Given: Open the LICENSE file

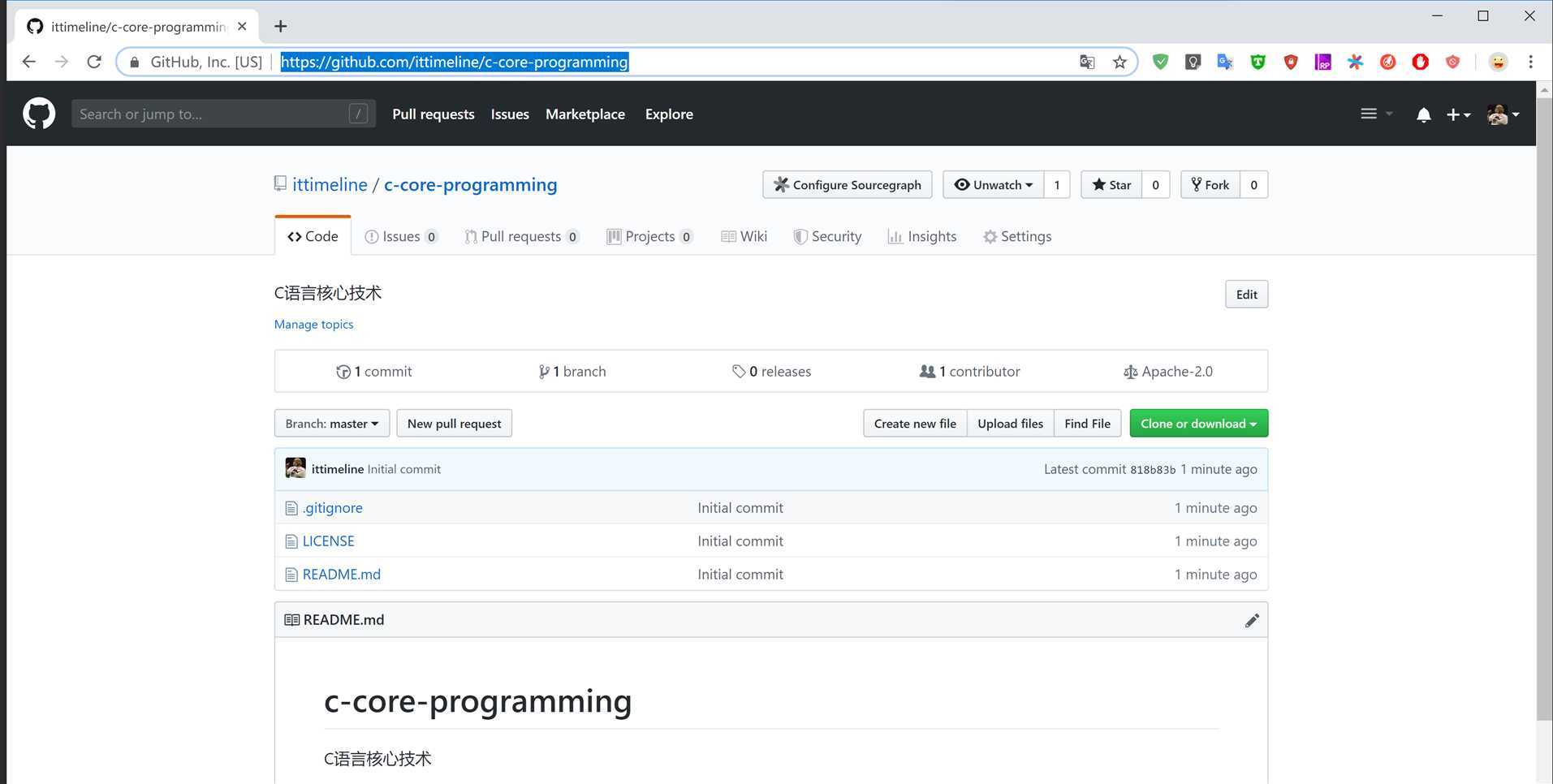Looking at the screenshot, I should tap(328, 541).
